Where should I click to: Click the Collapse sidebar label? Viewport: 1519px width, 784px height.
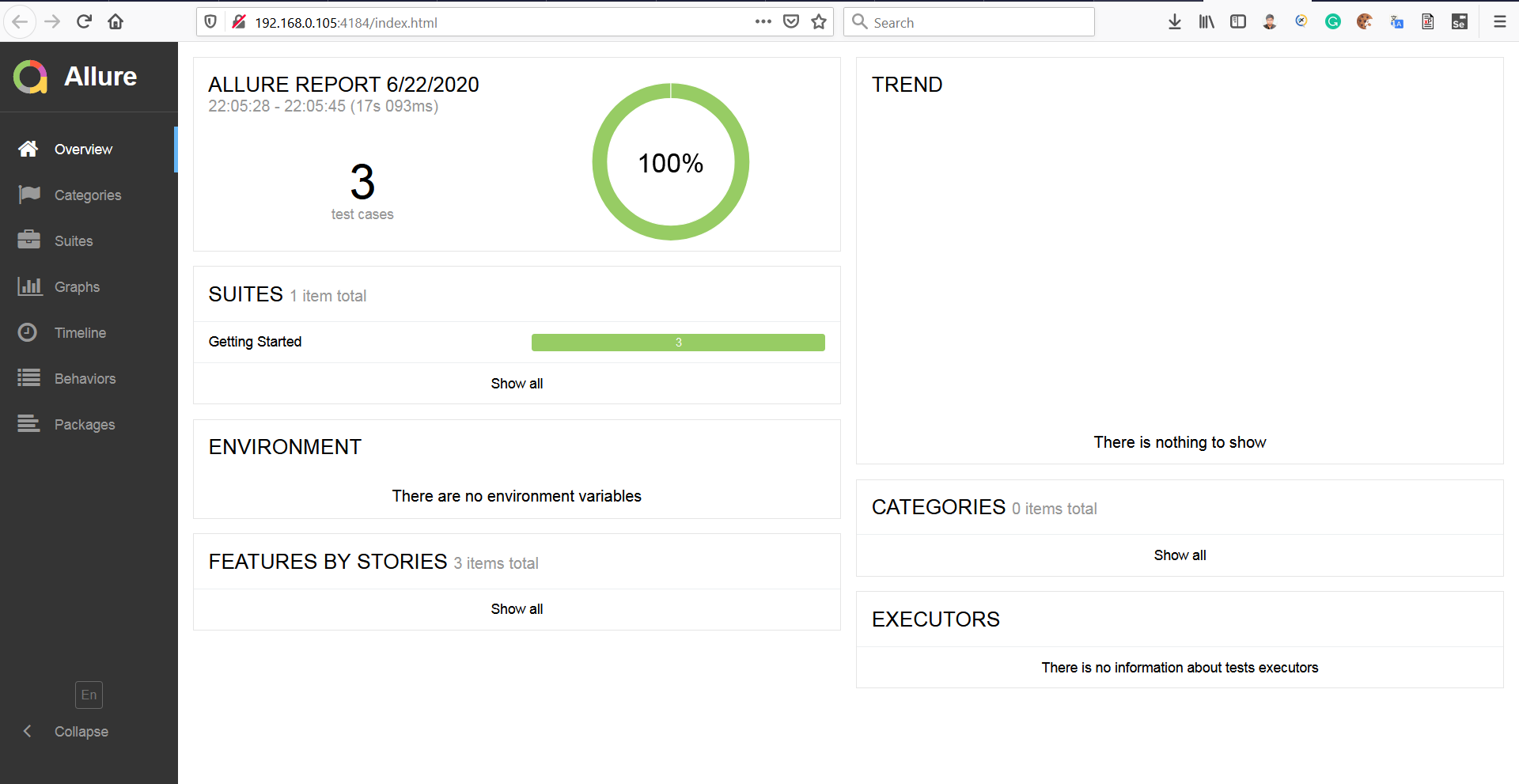[x=81, y=732]
